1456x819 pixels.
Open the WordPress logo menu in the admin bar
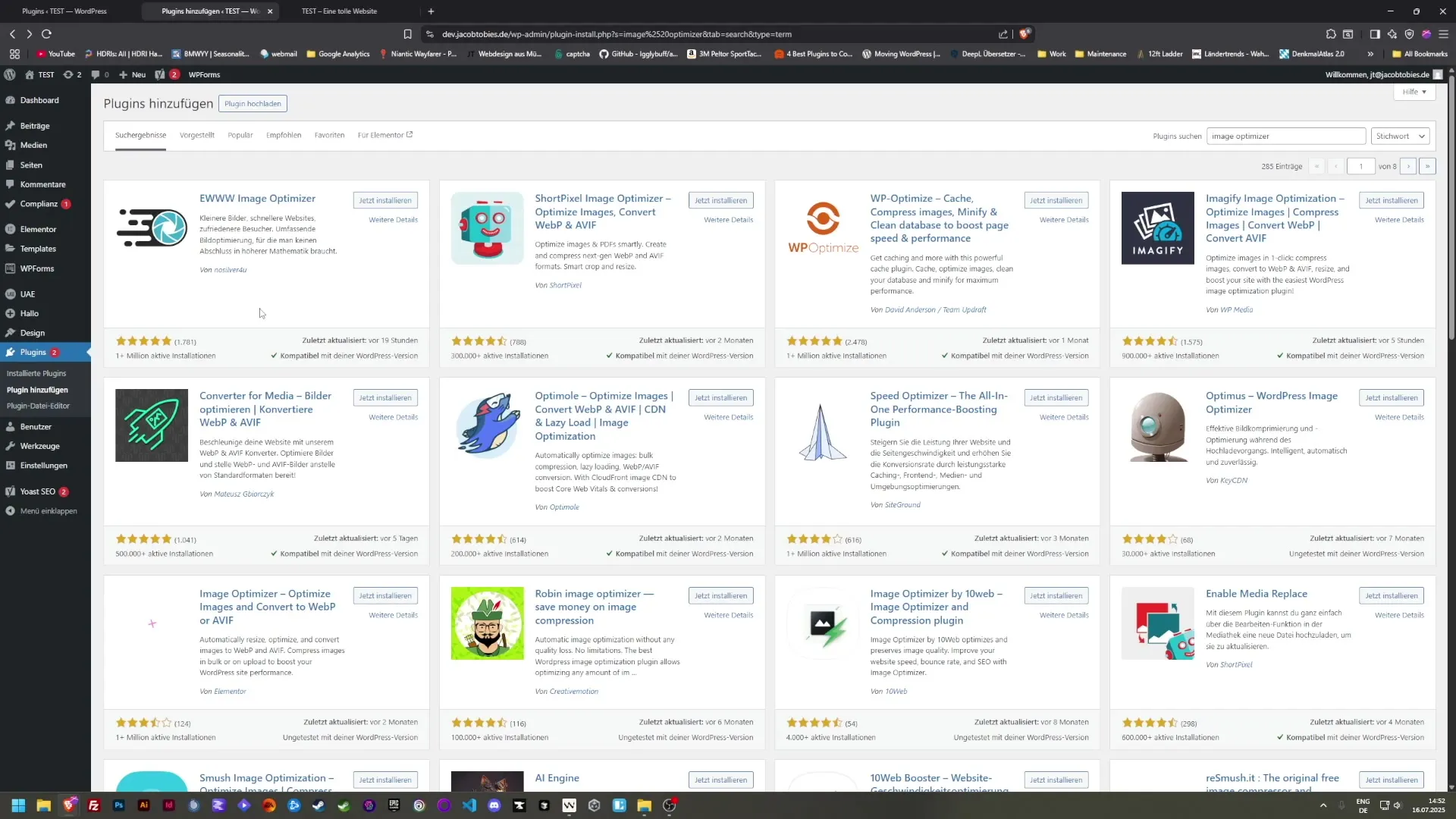(x=10, y=74)
